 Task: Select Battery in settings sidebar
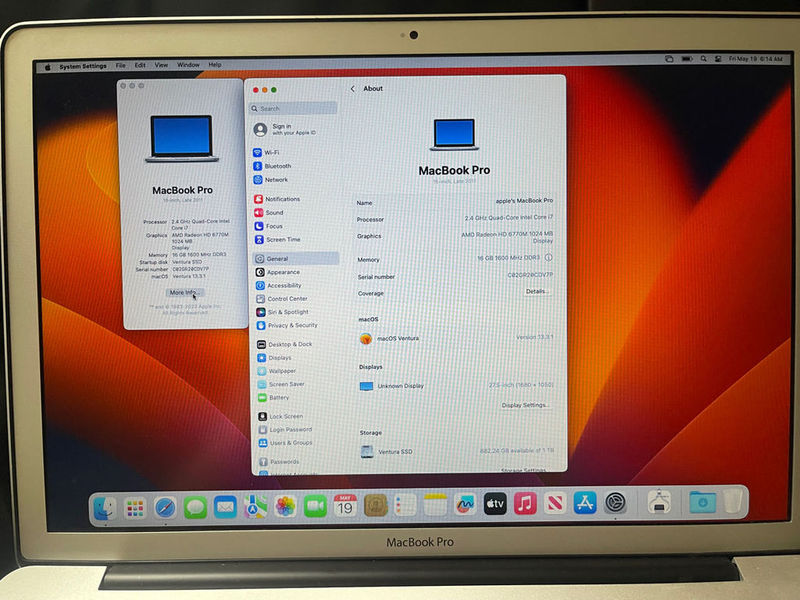pos(274,397)
